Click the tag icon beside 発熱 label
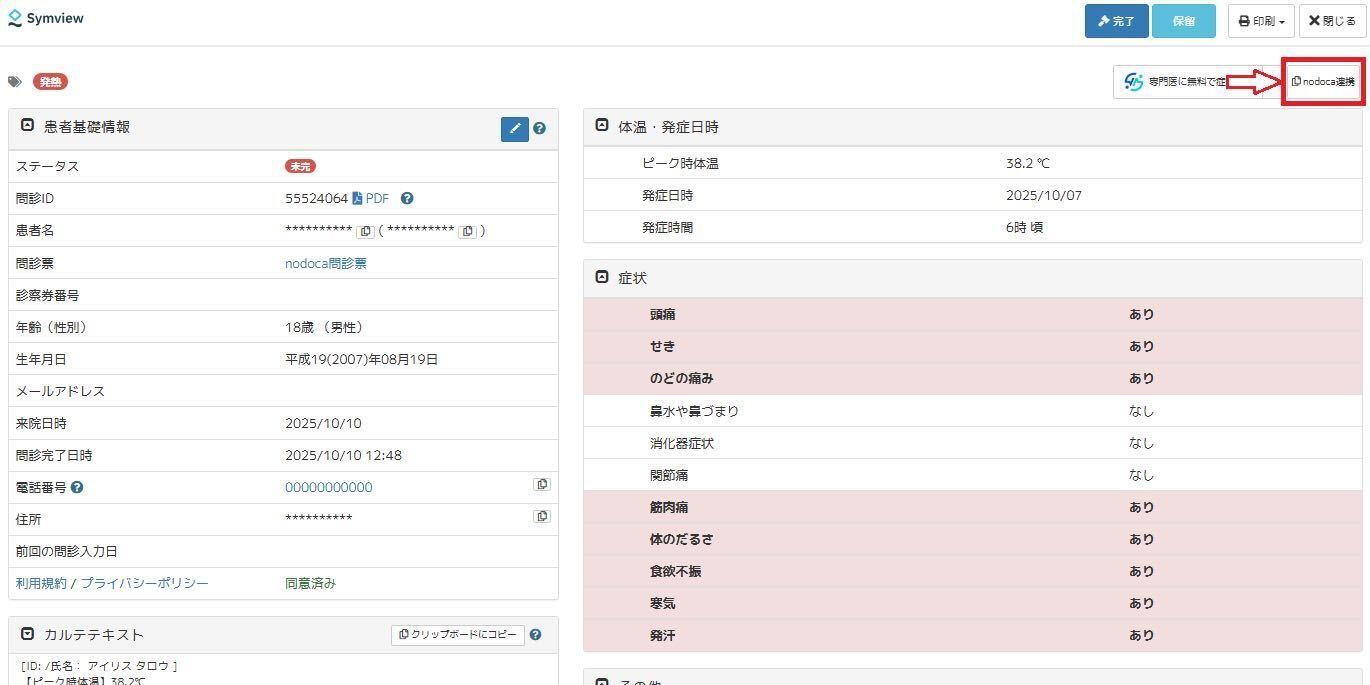1370x685 pixels. pos(15,82)
